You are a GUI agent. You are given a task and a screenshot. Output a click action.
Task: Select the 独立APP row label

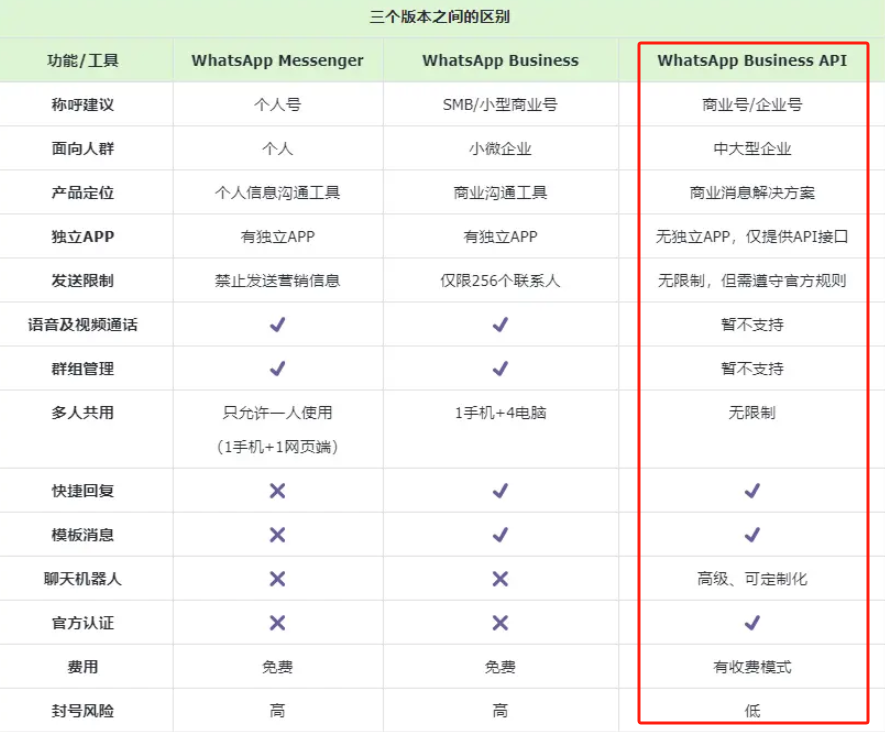(83, 237)
